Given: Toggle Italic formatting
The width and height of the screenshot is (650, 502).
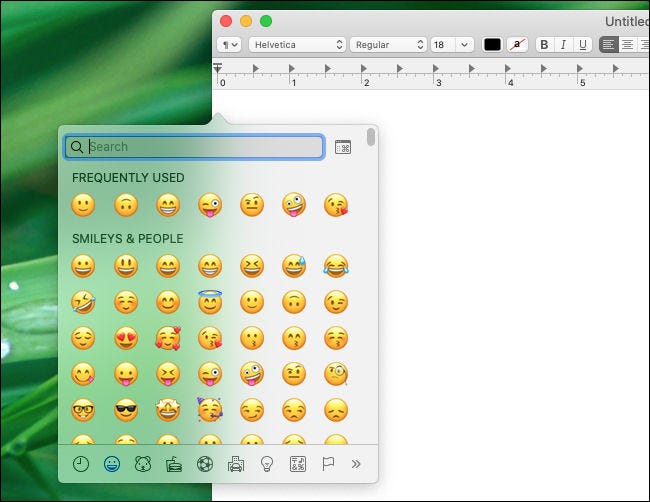Looking at the screenshot, I should pos(563,45).
